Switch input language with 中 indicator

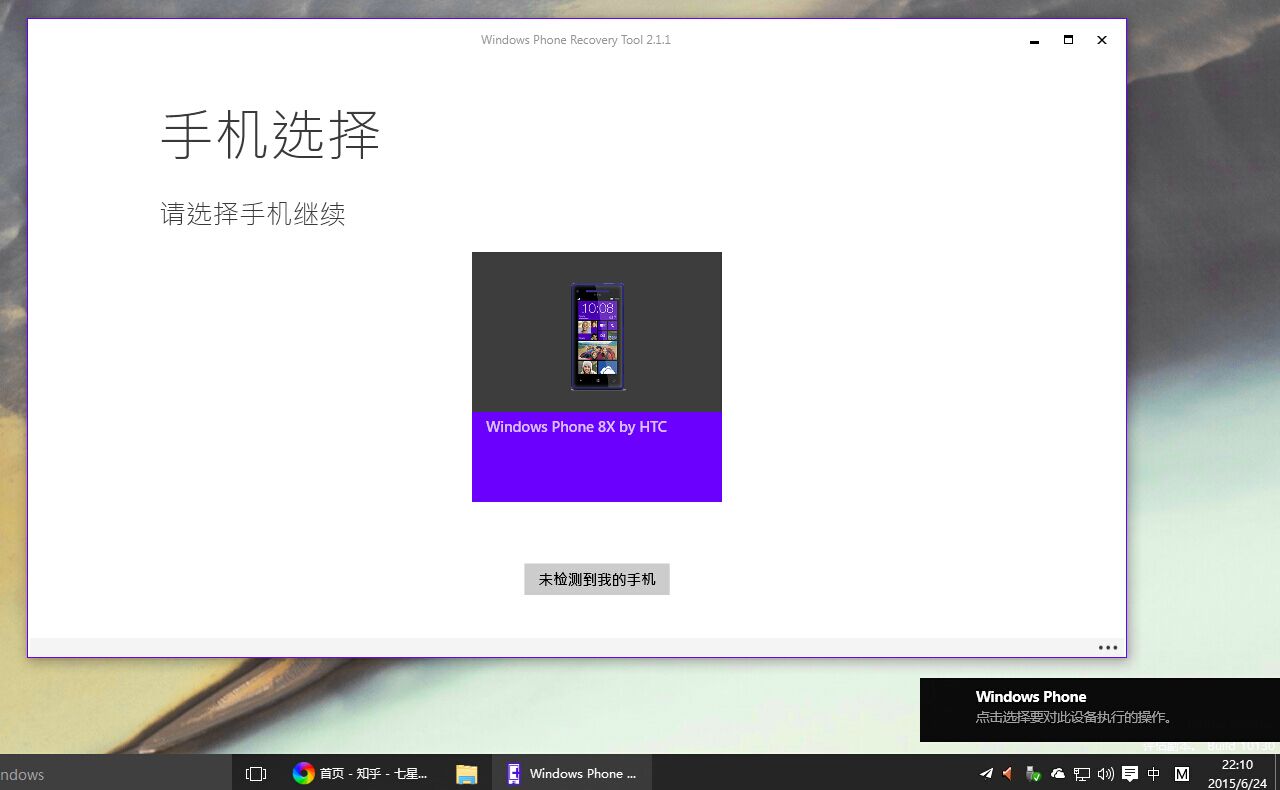[x=1154, y=773]
